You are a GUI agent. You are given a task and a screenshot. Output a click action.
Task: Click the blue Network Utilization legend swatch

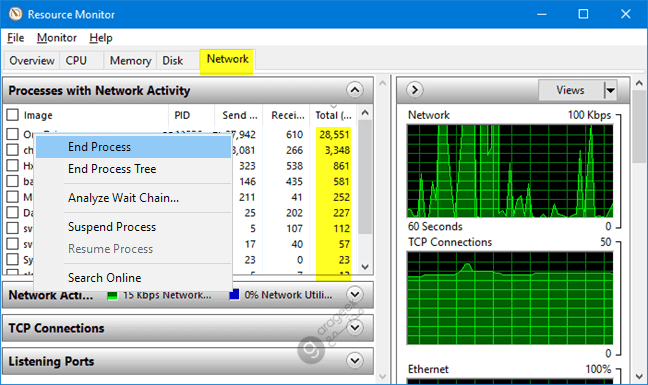(234, 295)
